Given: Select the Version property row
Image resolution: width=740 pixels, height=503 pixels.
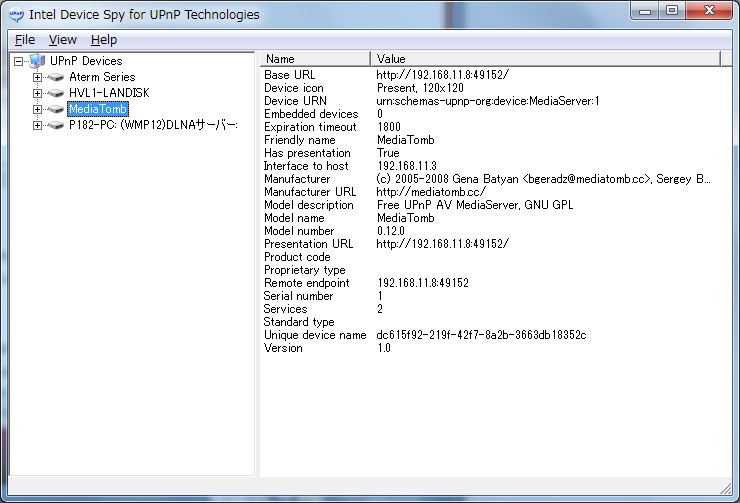Looking at the screenshot, I should 491,348.
